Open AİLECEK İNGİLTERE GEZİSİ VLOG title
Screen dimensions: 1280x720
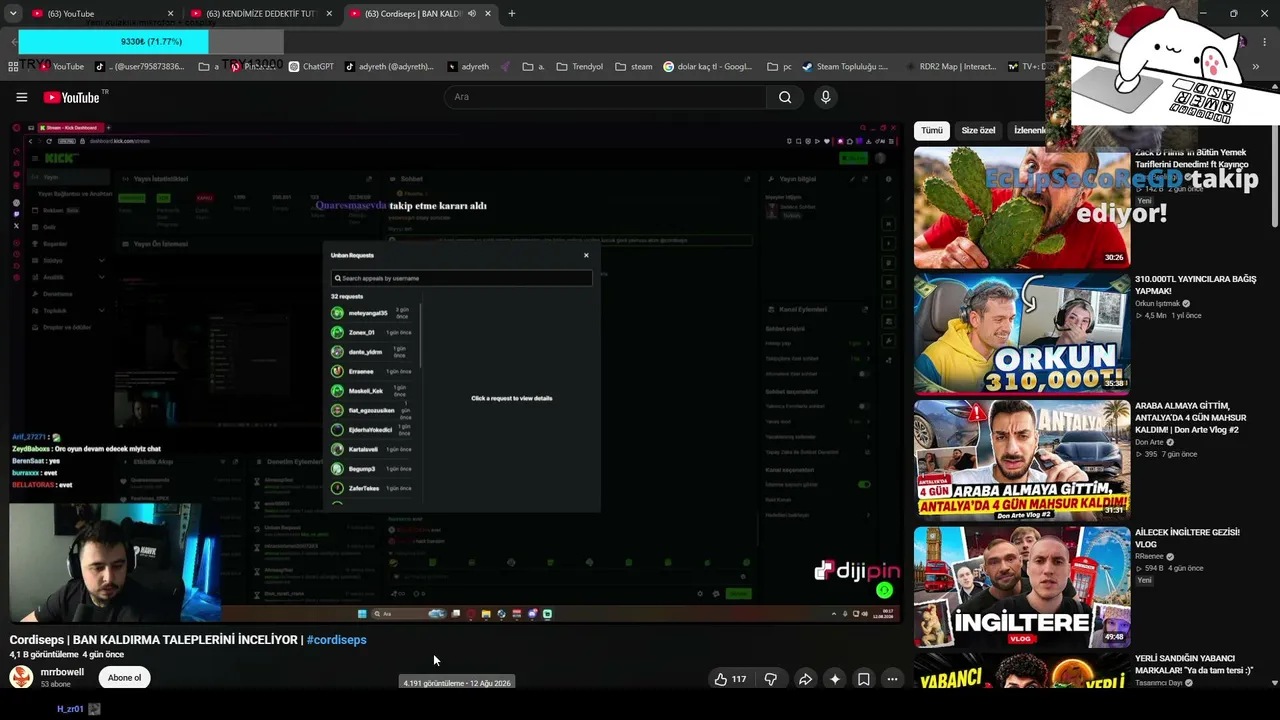tap(1187, 539)
